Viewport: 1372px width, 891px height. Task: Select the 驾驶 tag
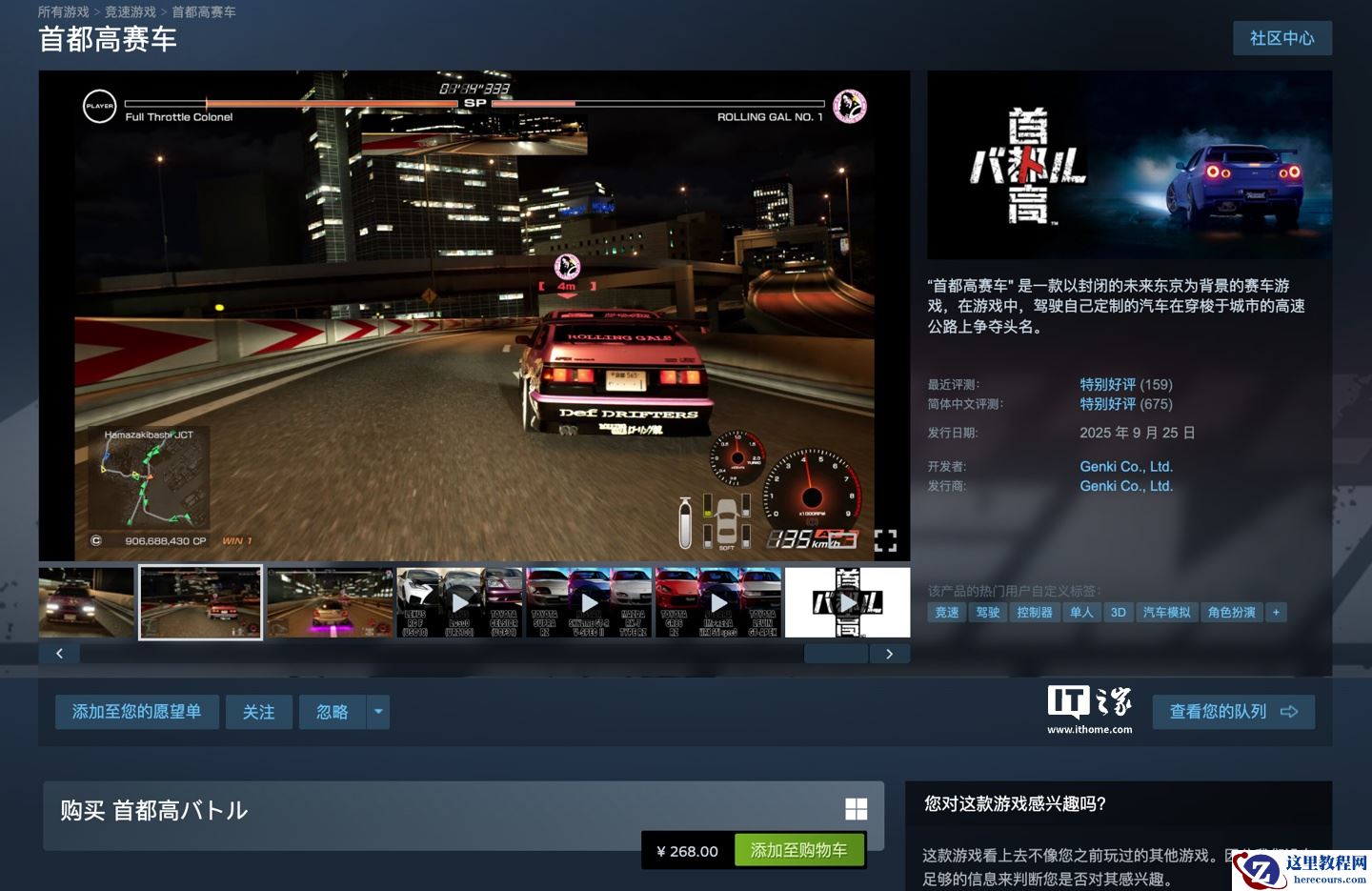coord(988,612)
